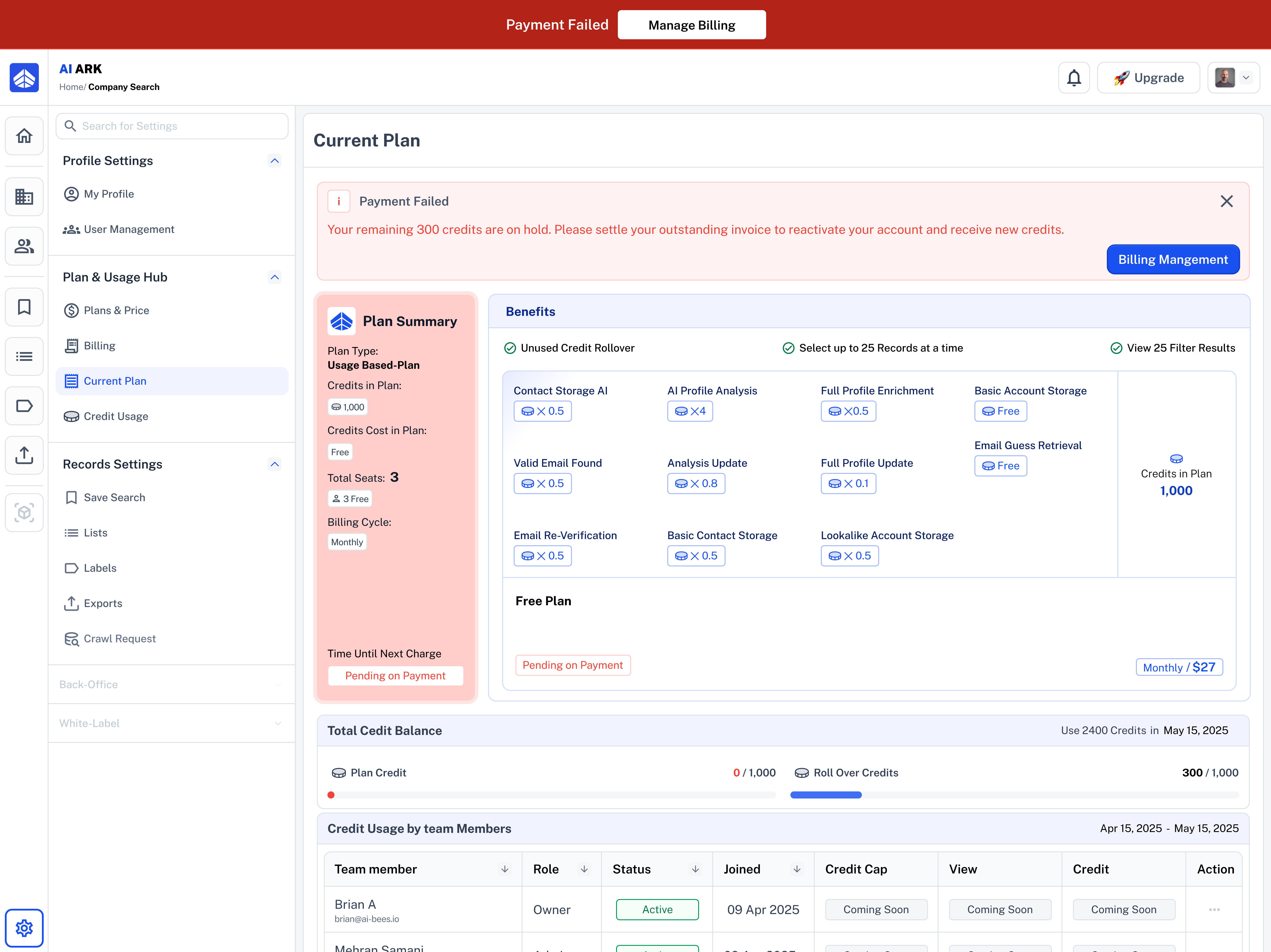Screen dimensions: 1271x952
Task: Click the AI ARK logo icon
Action: (24, 78)
